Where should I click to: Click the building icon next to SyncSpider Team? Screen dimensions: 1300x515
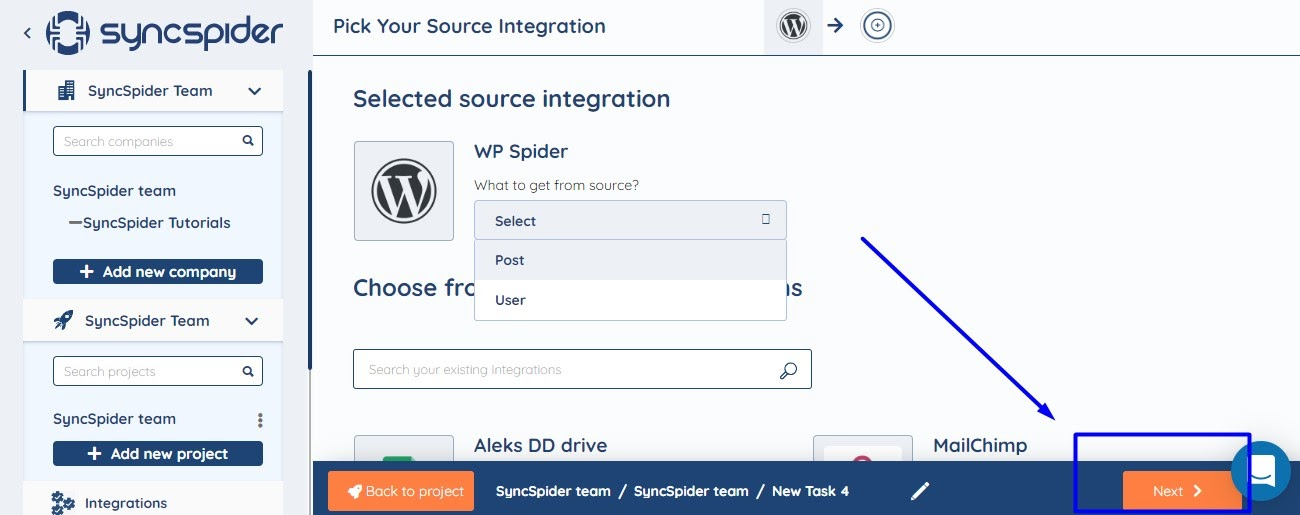(x=66, y=91)
